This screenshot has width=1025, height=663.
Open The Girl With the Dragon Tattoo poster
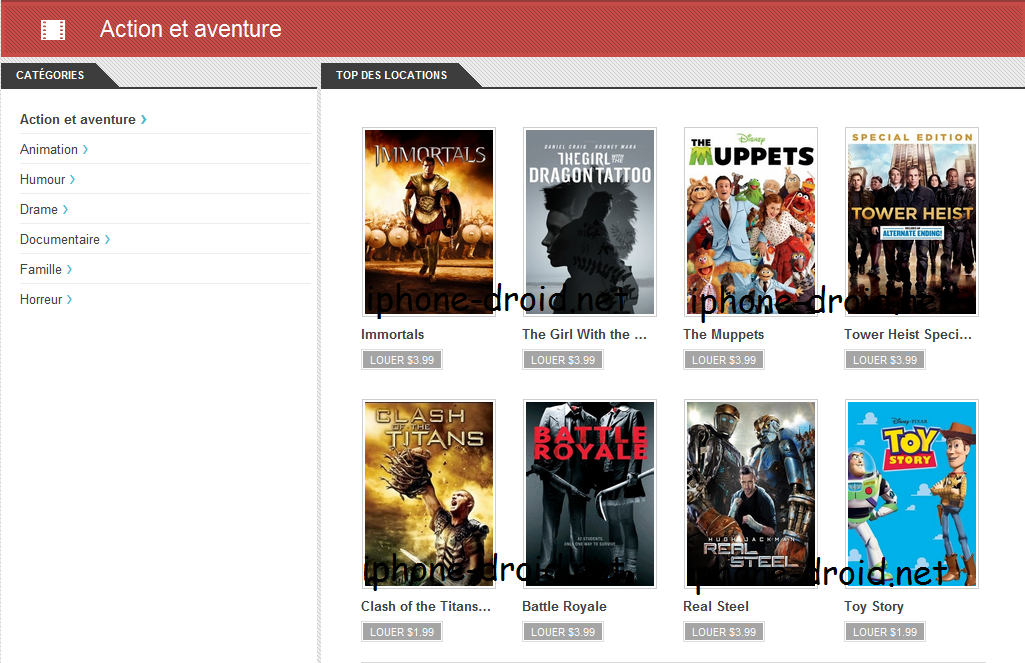590,222
